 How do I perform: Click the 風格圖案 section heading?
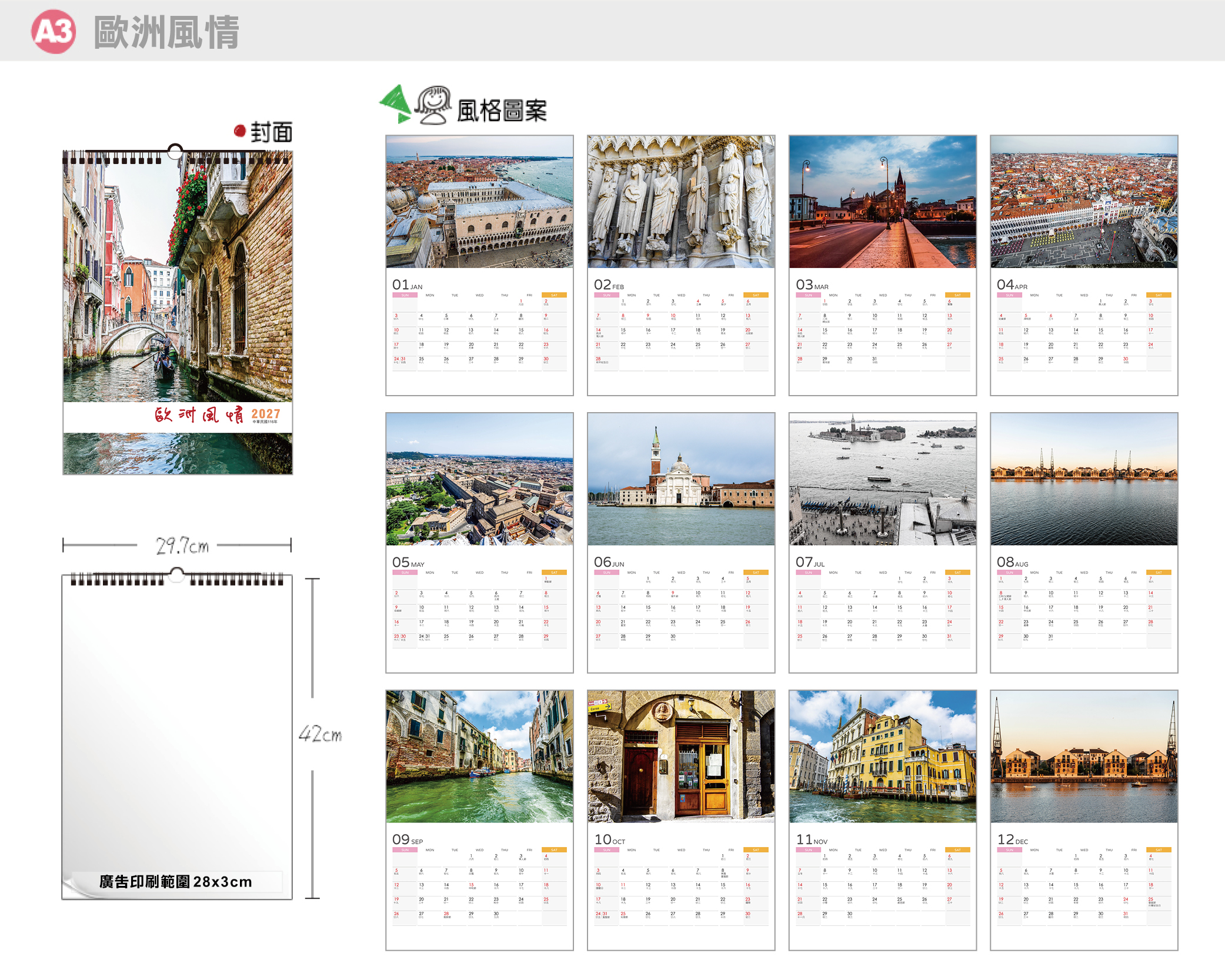pos(502,111)
